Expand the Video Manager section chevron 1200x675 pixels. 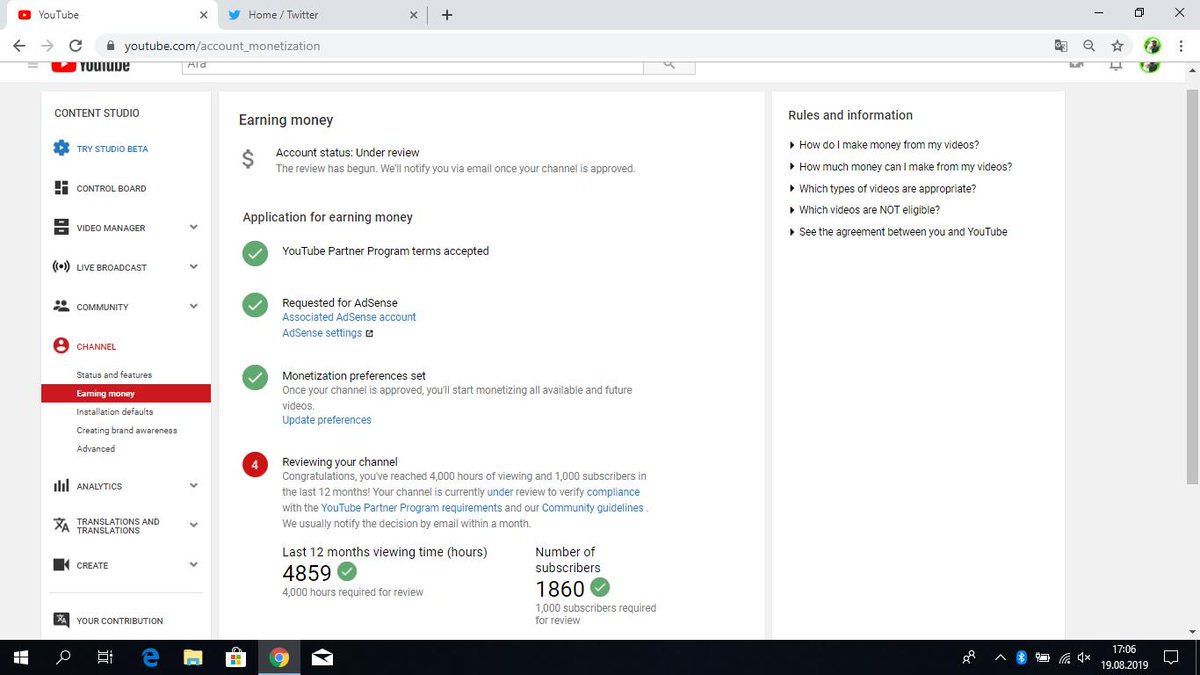[194, 227]
